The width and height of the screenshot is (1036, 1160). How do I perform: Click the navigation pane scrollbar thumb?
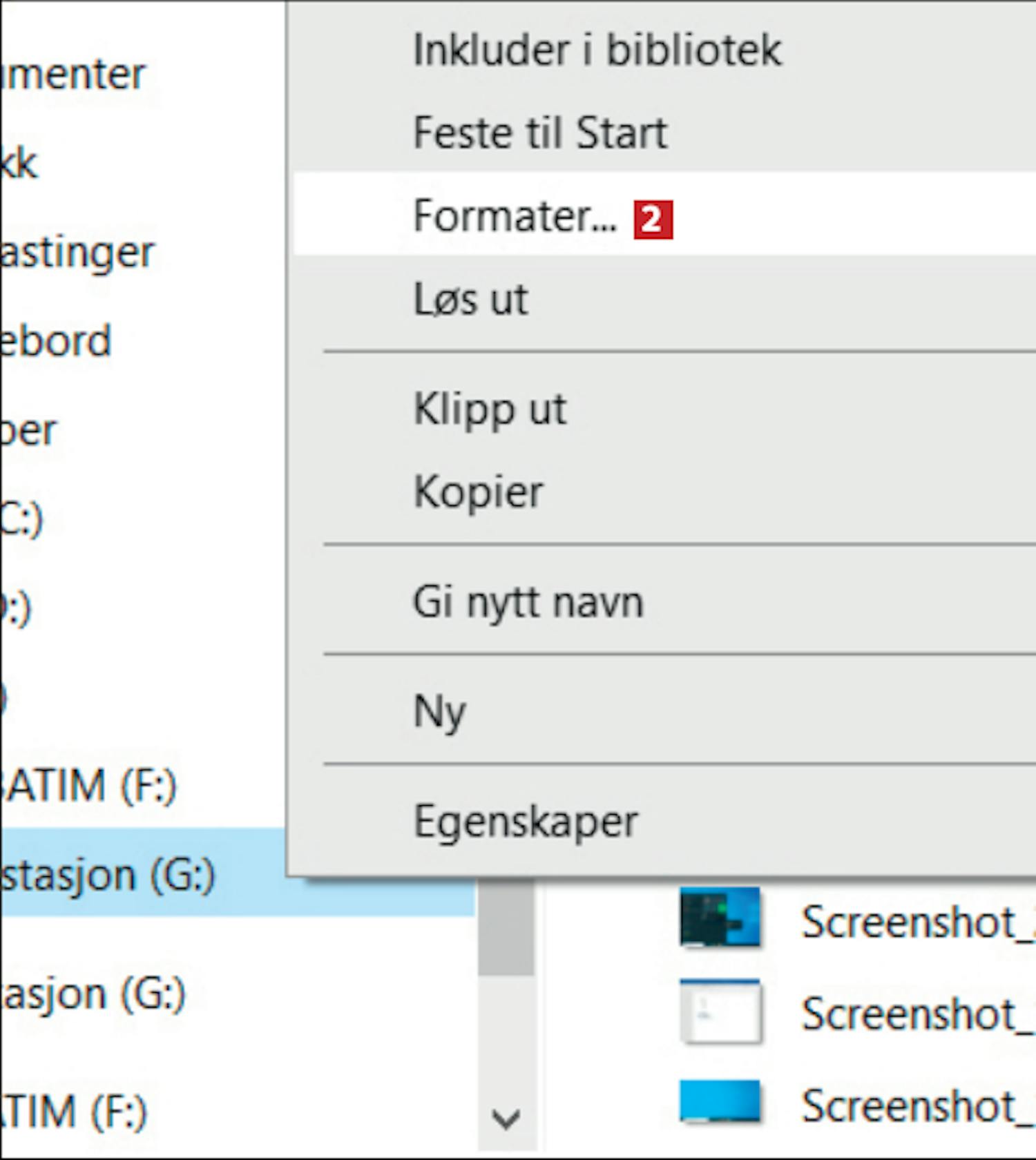(x=506, y=929)
